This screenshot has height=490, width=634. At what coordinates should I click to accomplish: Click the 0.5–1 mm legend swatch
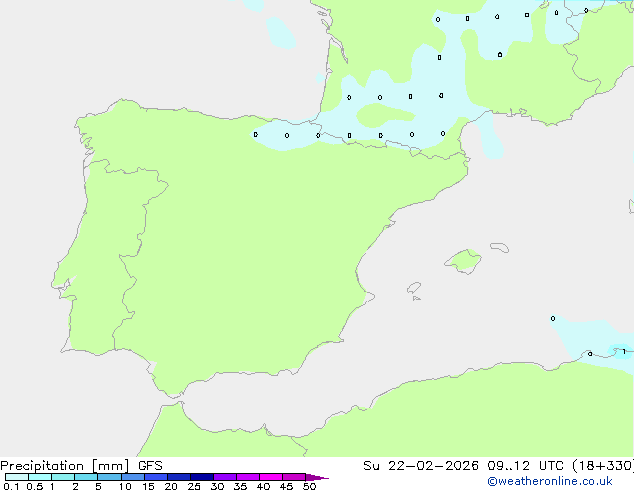tap(40, 477)
